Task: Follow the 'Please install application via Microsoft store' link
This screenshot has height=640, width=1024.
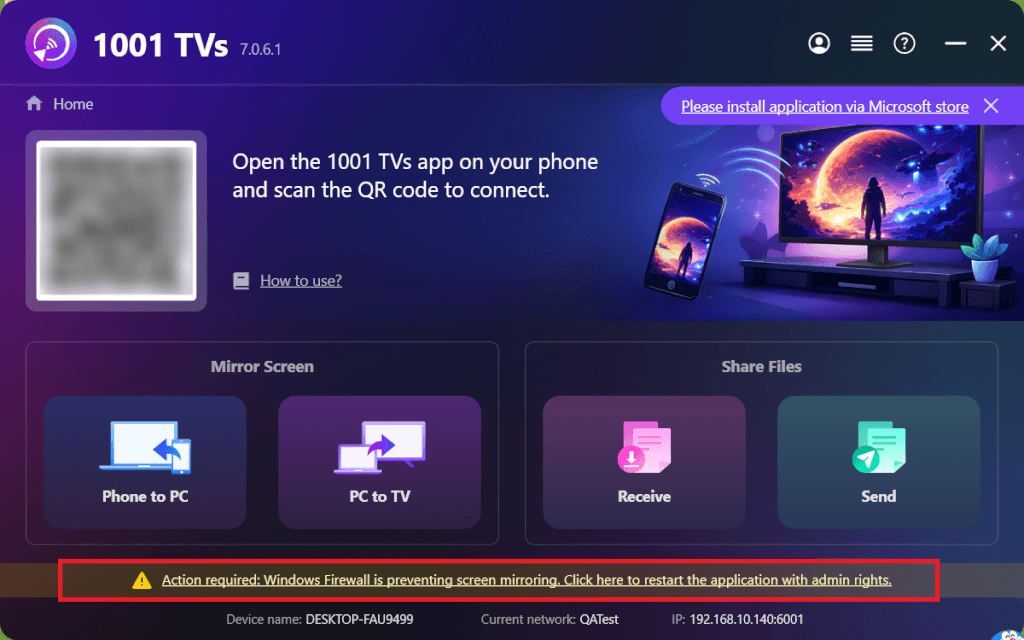Action: pos(825,106)
